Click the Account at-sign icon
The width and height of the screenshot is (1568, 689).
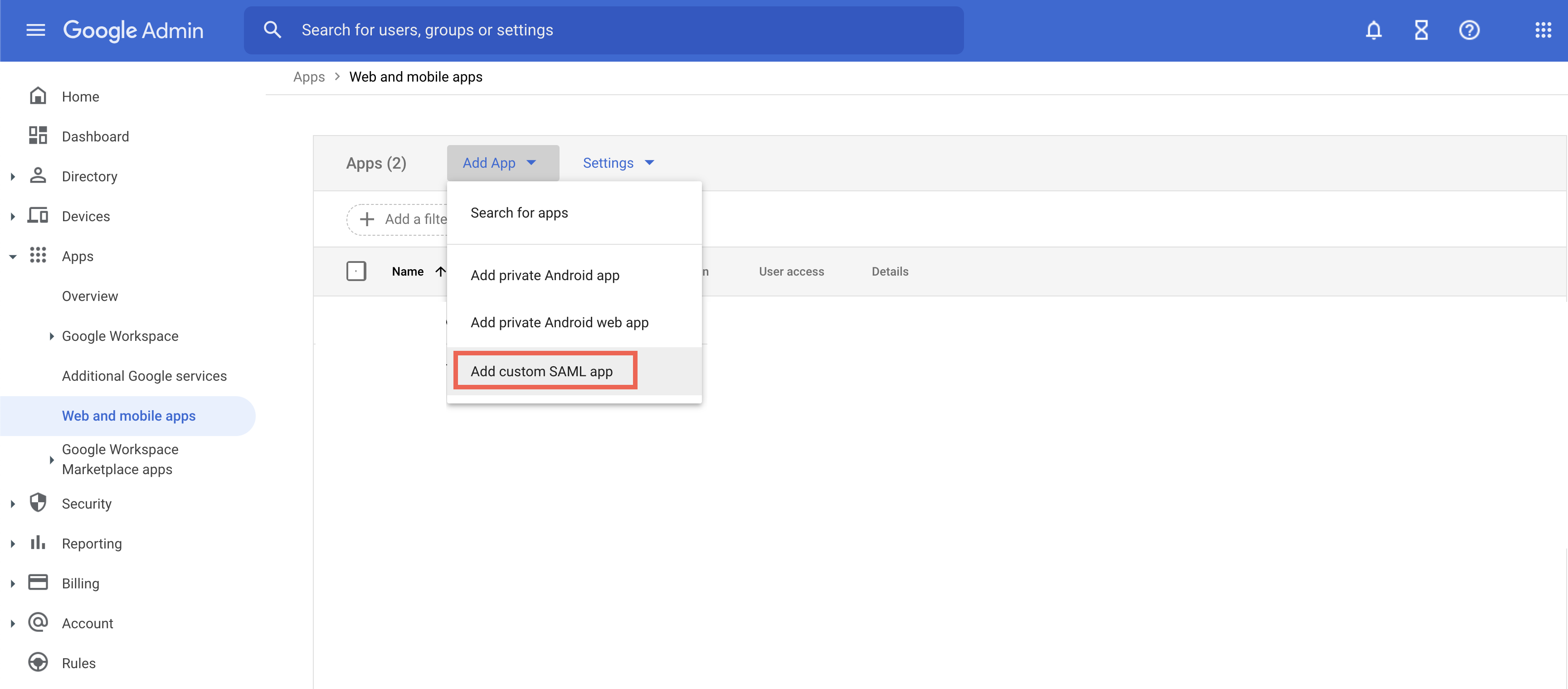pyautogui.click(x=38, y=623)
